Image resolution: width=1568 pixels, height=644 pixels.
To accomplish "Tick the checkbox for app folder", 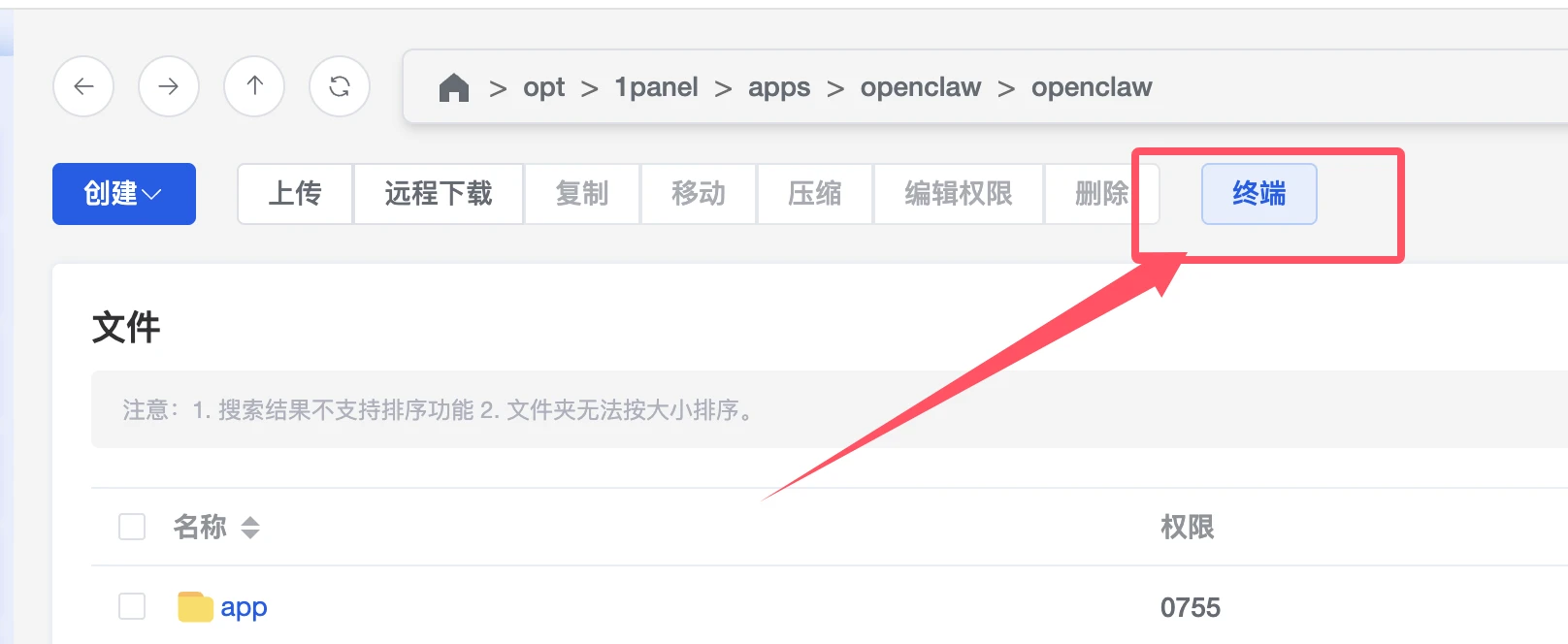I will click(132, 606).
